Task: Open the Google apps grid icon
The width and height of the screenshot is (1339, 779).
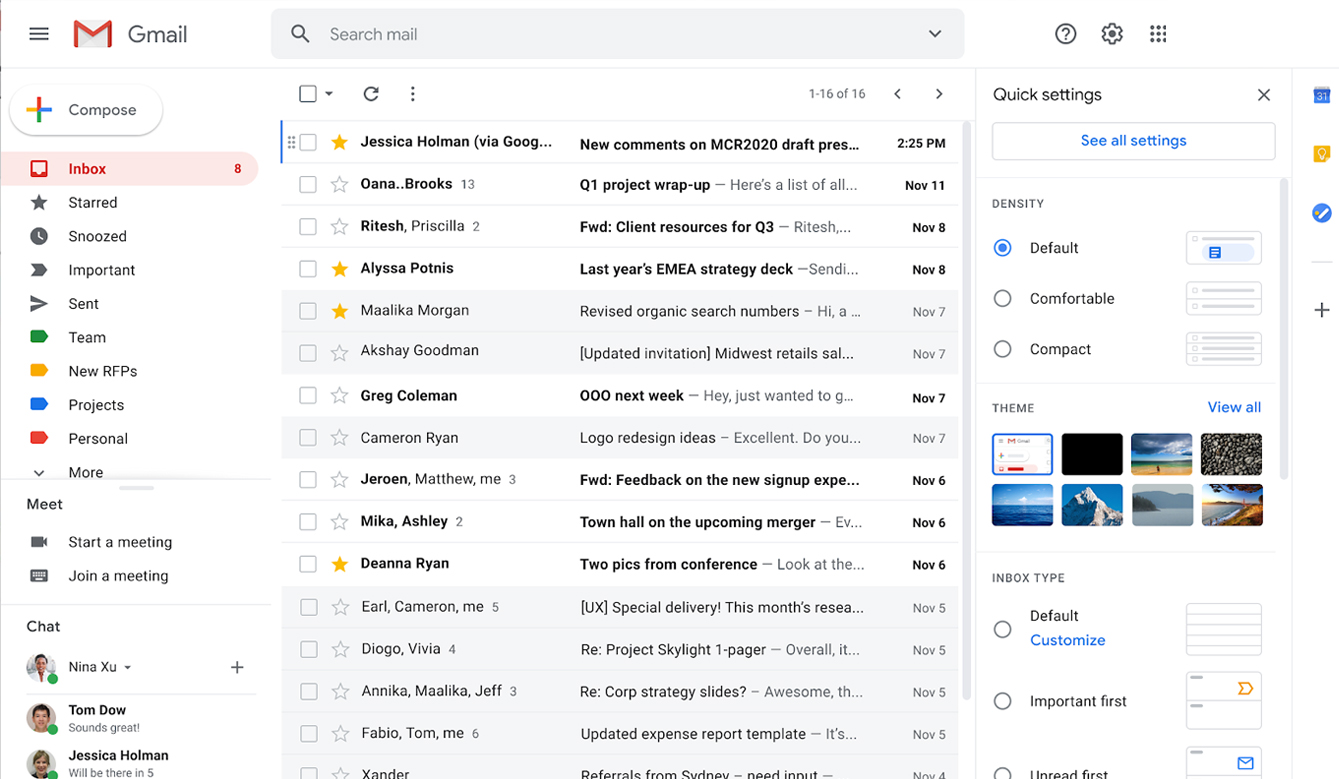Action: pyautogui.click(x=1158, y=34)
